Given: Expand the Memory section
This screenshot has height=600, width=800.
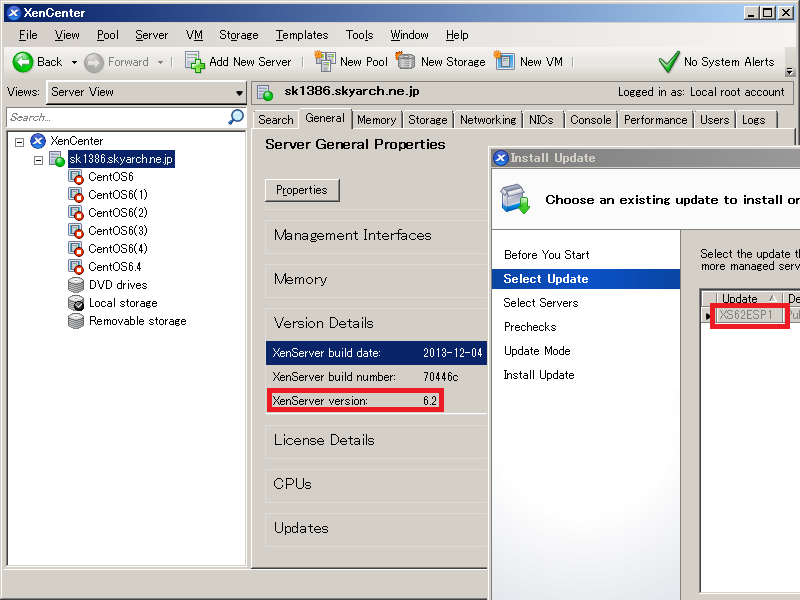Looking at the screenshot, I should coord(376,279).
